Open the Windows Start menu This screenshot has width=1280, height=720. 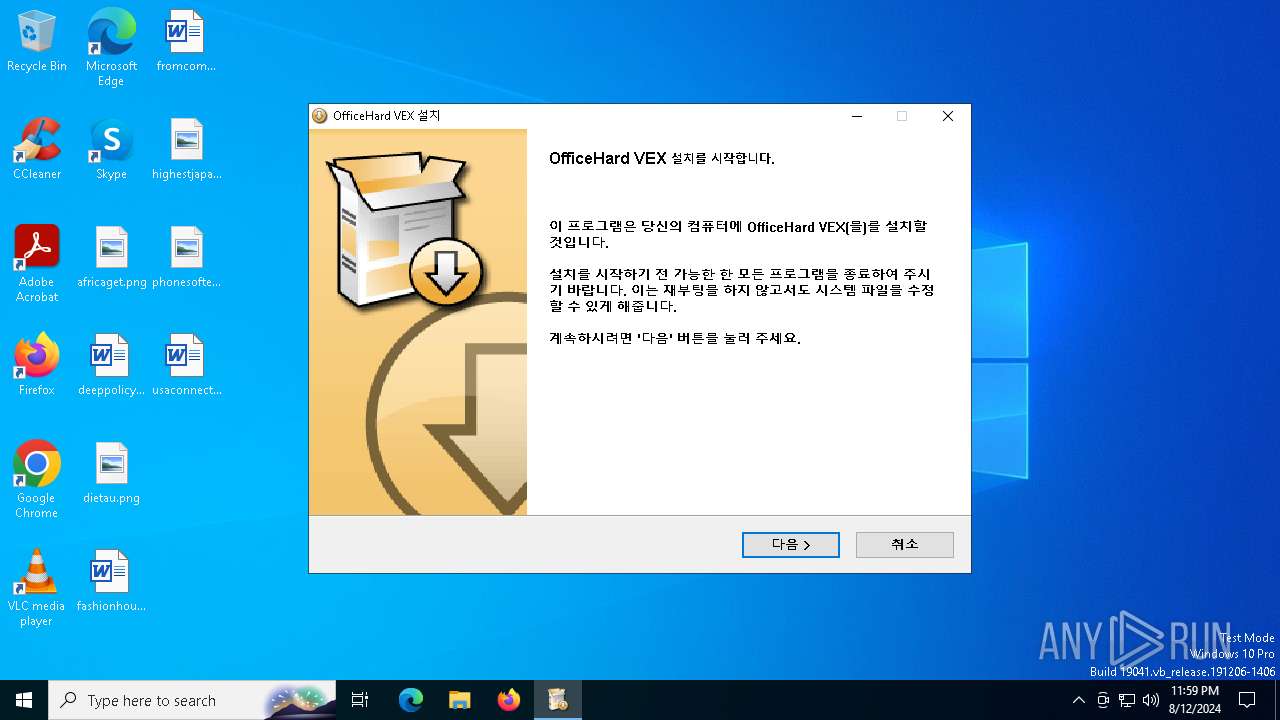coord(24,700)
